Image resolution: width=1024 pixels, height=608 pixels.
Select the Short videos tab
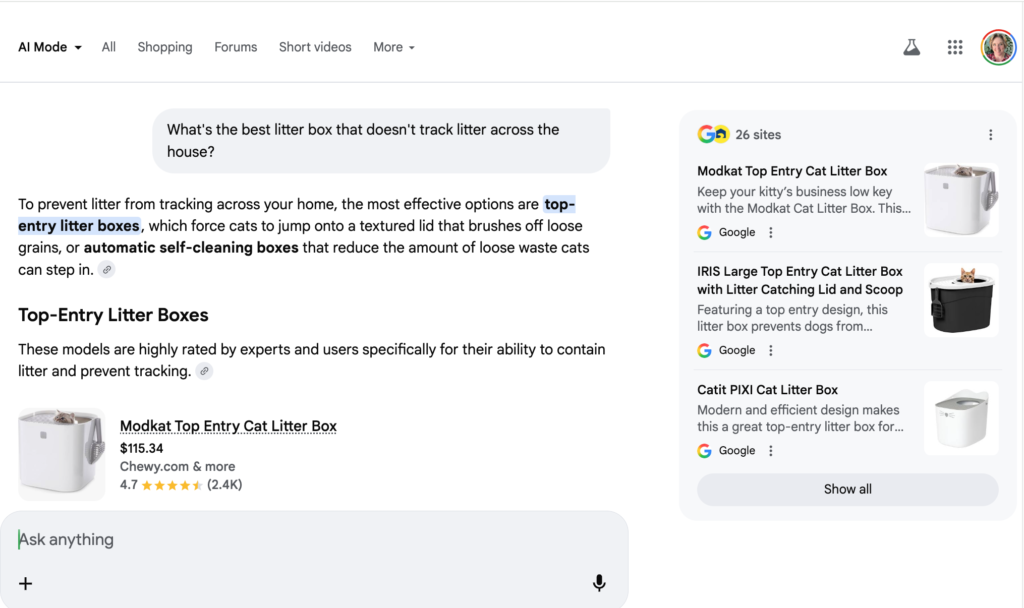pos(315,47)
